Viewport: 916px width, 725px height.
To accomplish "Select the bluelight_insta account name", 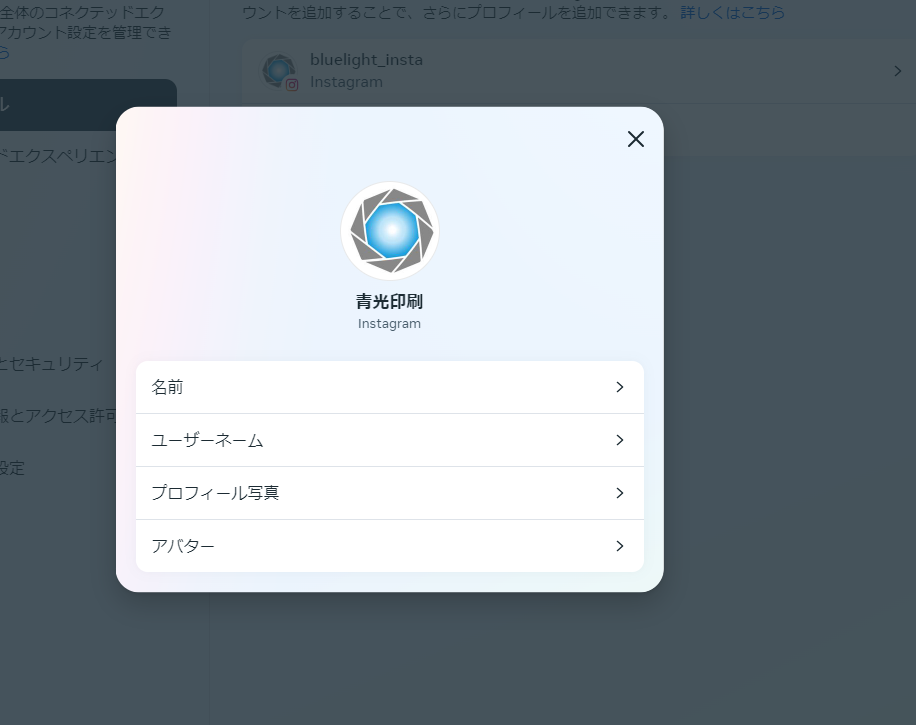I will 366,60.
